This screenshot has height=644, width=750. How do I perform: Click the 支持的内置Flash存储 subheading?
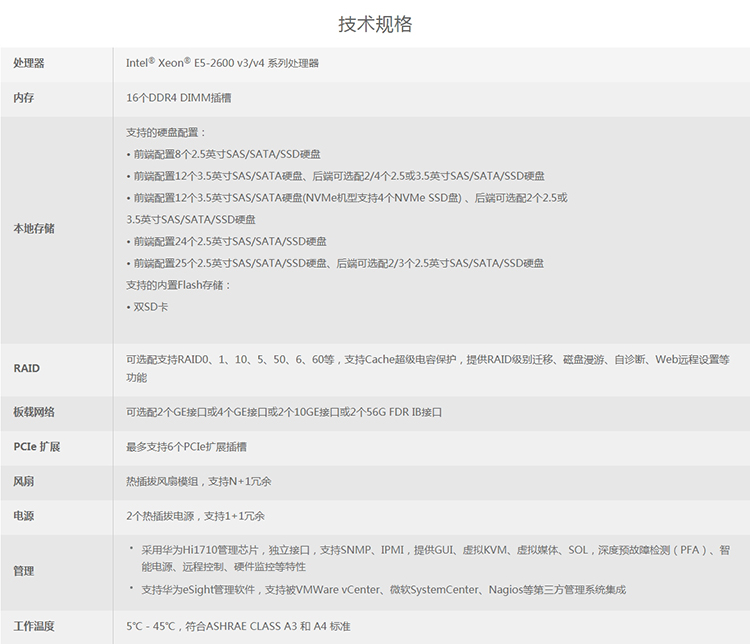tap(178, 285)
